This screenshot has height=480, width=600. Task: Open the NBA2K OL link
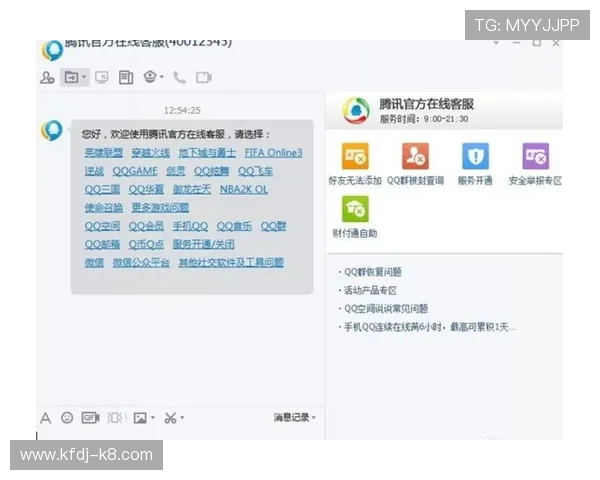click(244, 189)
